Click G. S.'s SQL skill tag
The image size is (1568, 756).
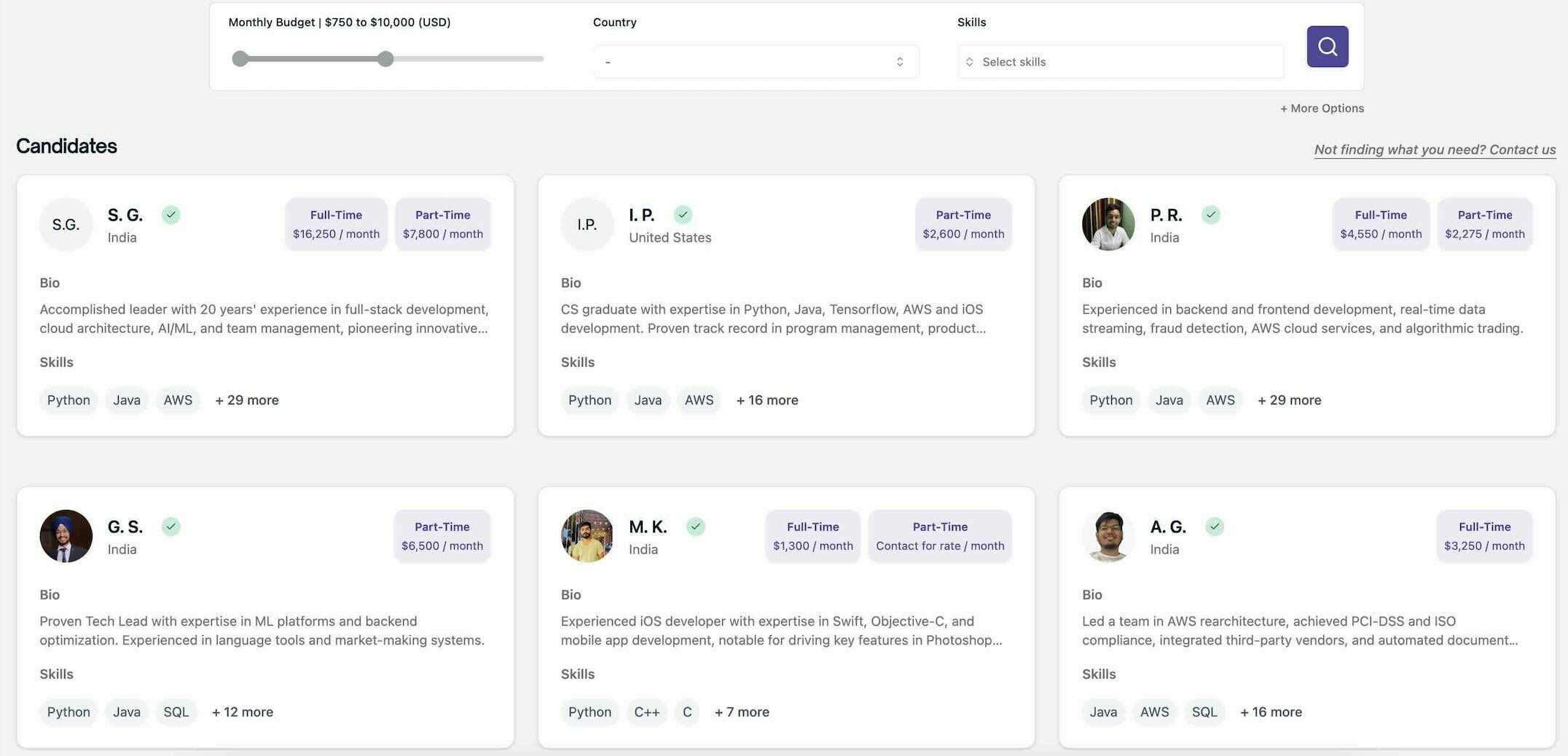click(x=176, y=712)
